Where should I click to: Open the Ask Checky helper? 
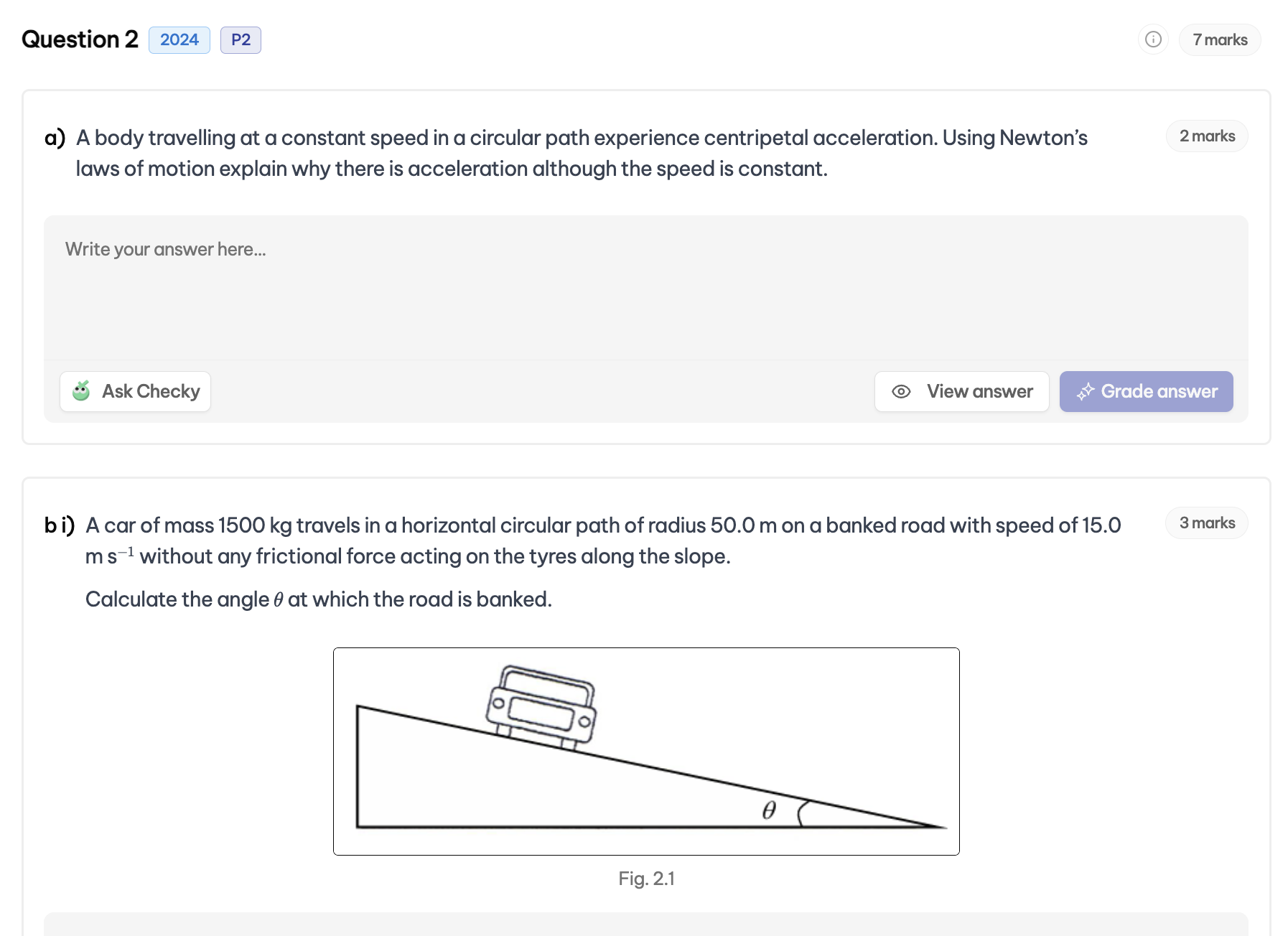(136, 391)
